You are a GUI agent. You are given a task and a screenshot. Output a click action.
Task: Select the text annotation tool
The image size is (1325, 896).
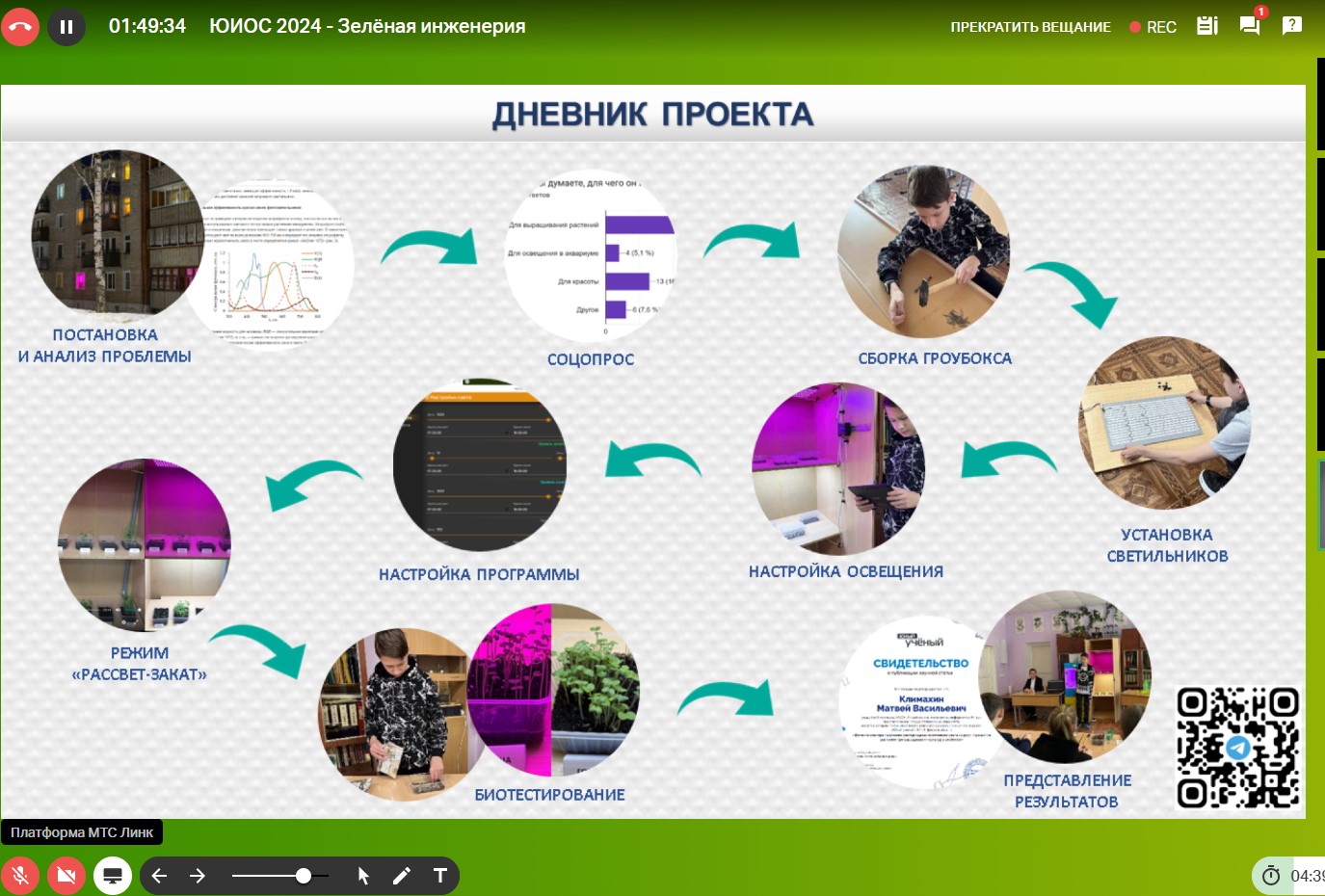pos(440,876)
